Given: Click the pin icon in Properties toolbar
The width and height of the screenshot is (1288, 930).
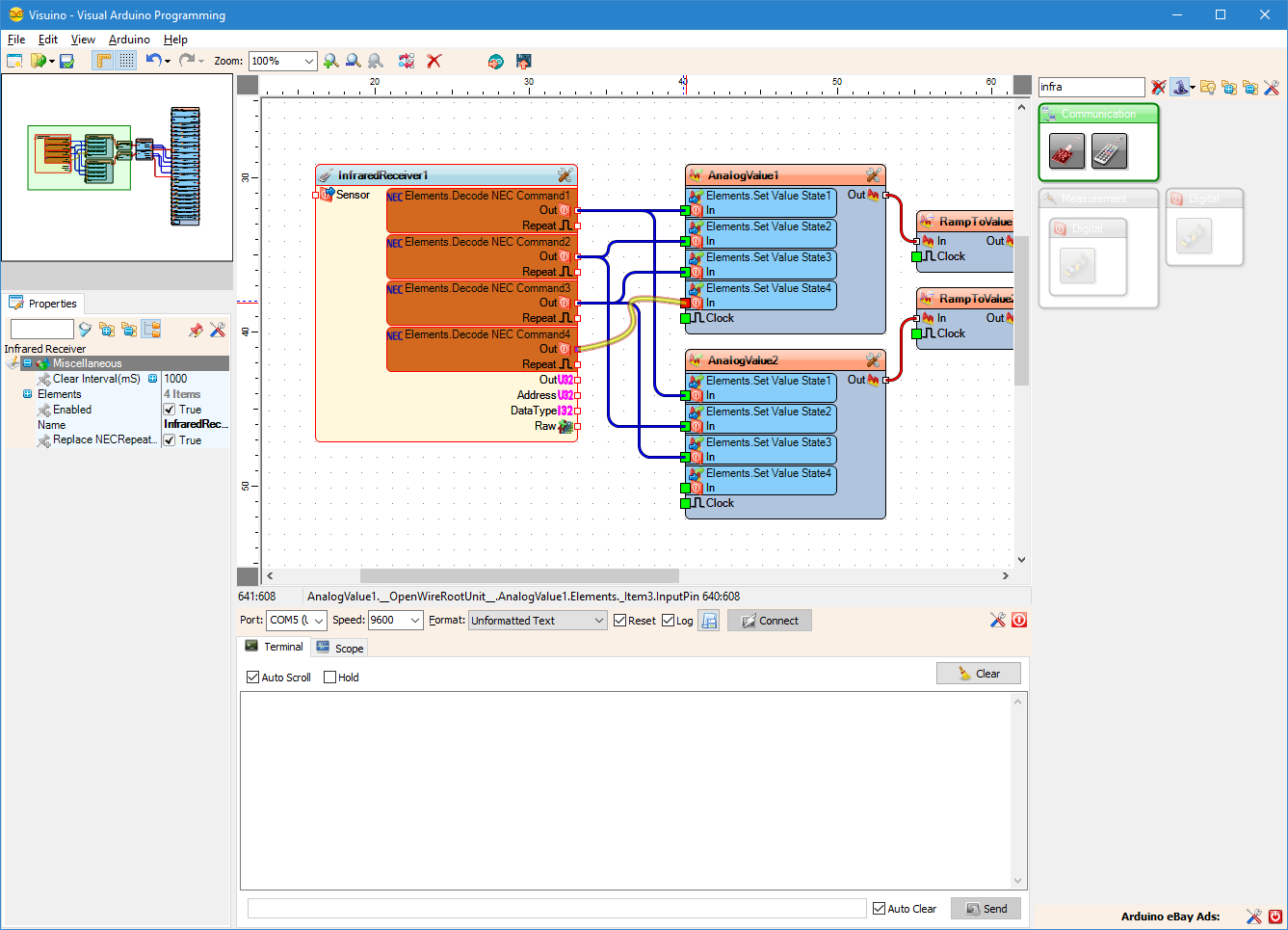Looking at the screenshot, I should pos(197,330).
